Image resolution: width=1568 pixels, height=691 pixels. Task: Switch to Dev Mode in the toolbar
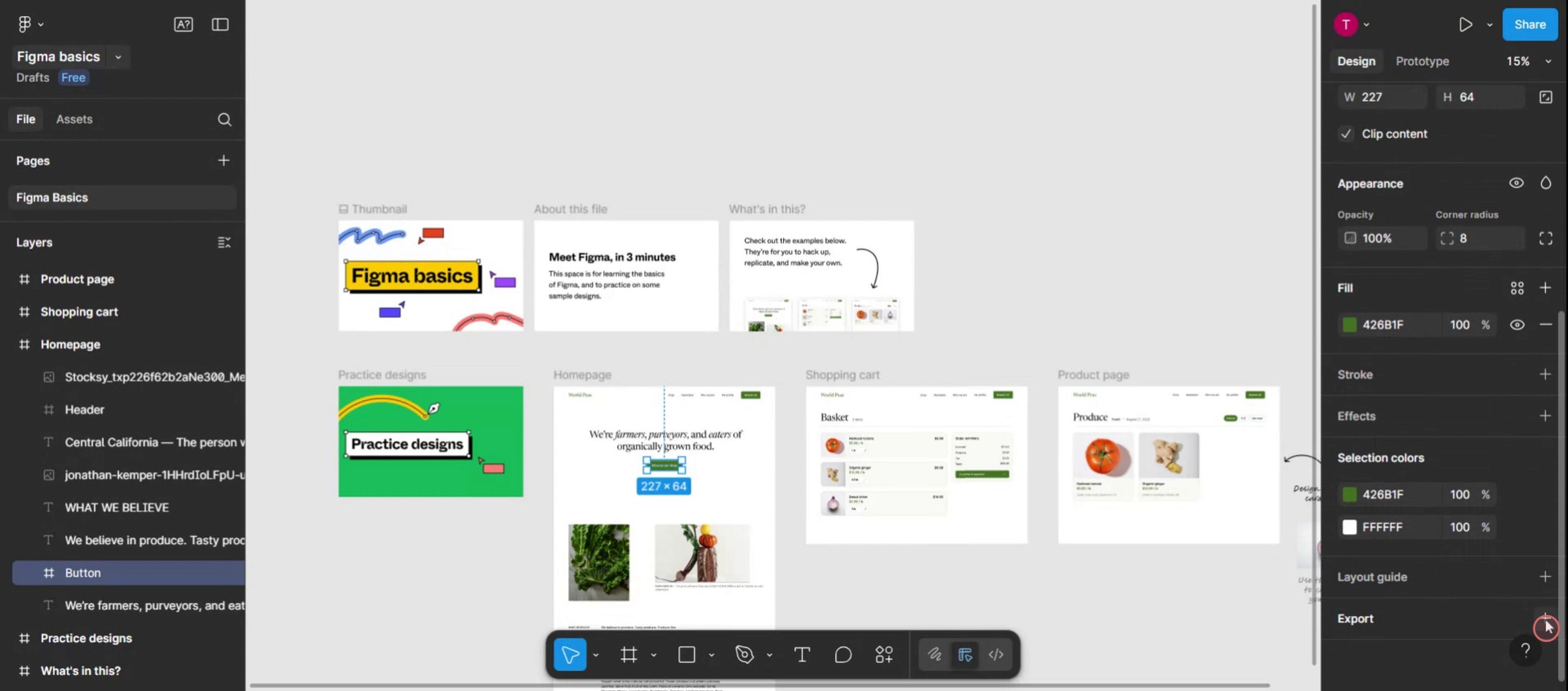(995, 654)
